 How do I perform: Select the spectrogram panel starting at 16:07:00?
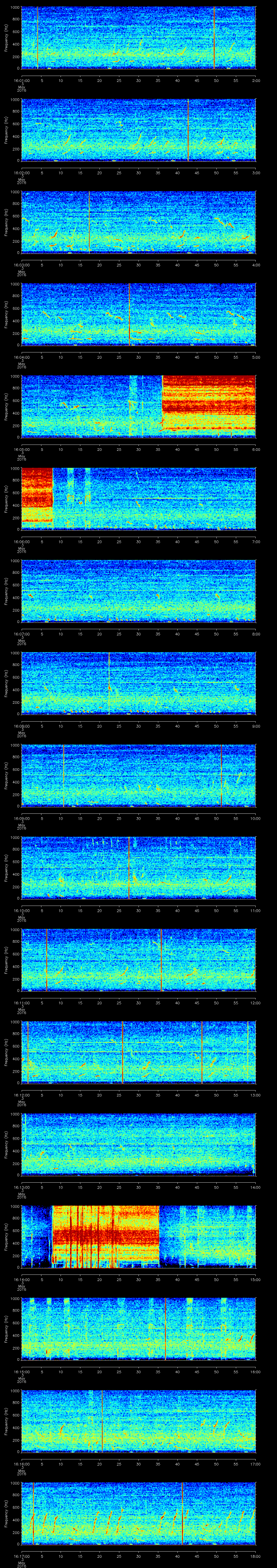pyautogui.click(x=139, y=590)
